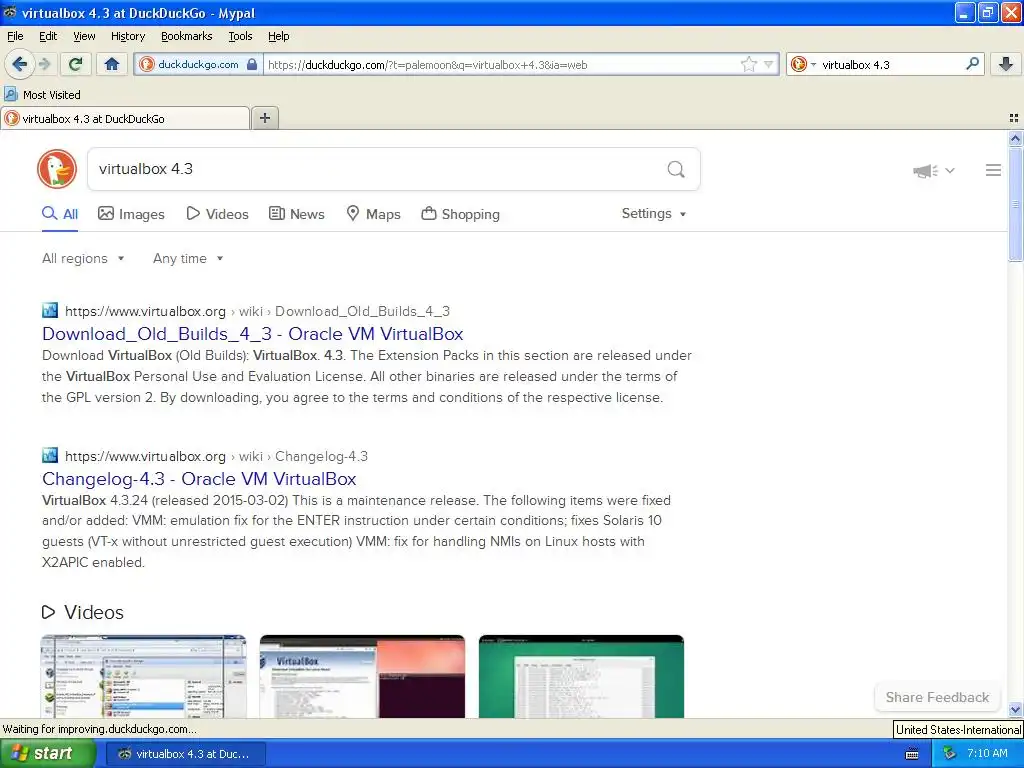
Task: Click the URL text in address bar
Action: (x=428, y=65)
